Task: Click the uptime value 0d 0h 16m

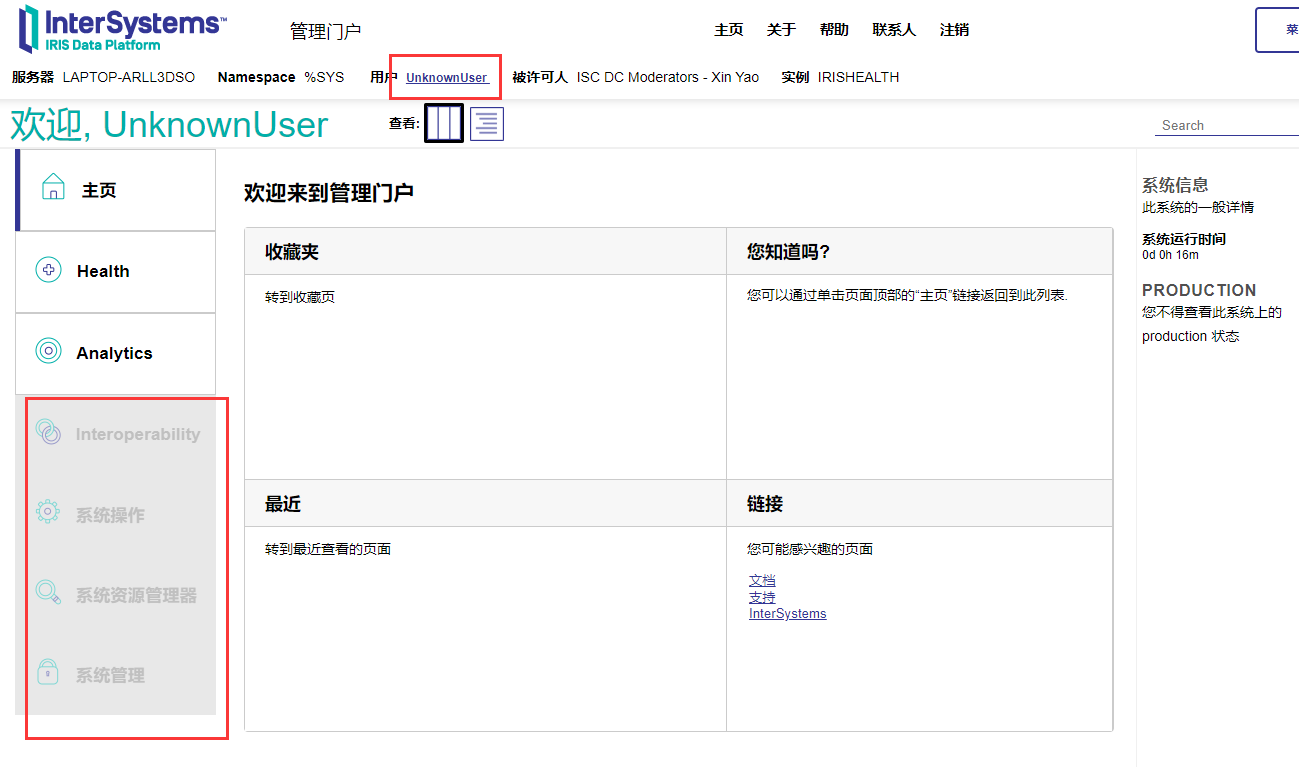Action: (x=1170, y=255)
